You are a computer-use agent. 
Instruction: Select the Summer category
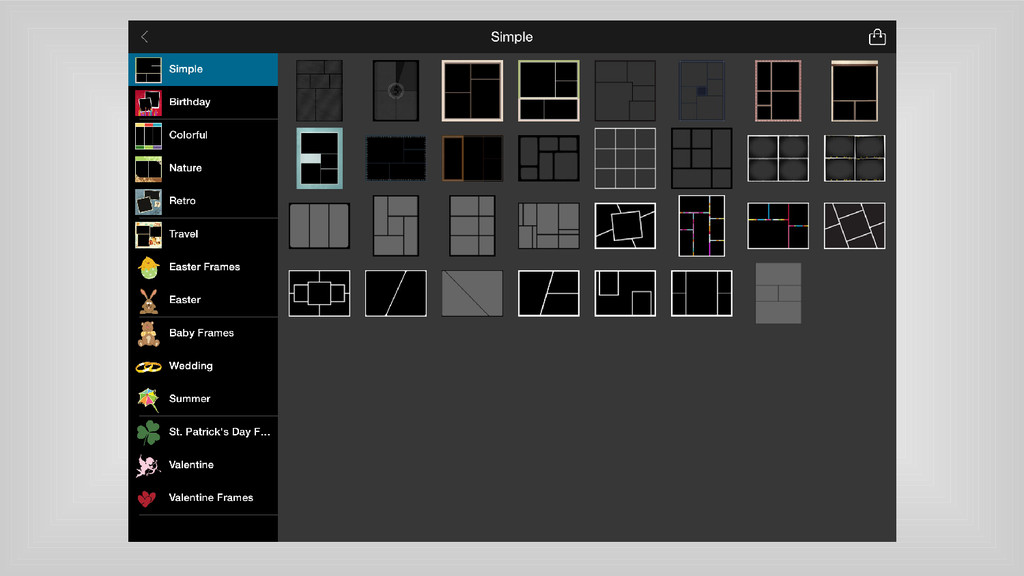203,399
